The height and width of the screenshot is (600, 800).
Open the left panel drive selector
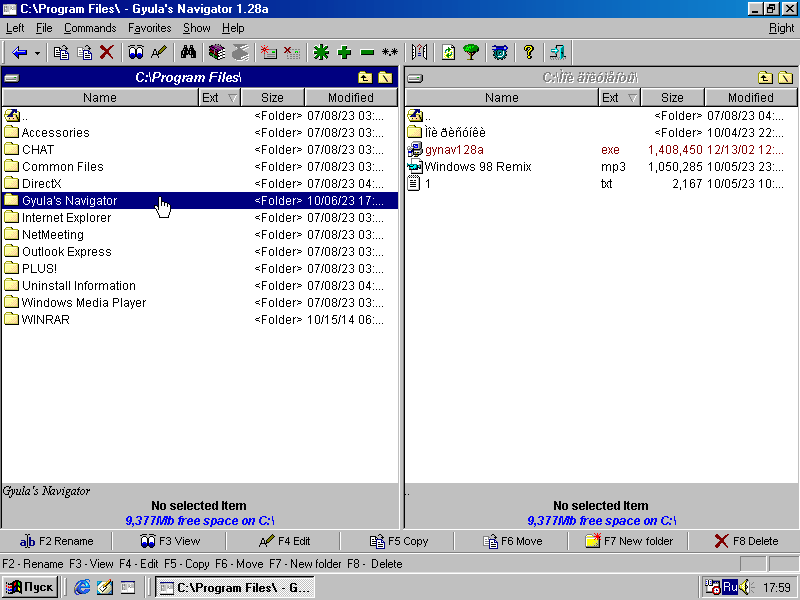coord(11,78)
